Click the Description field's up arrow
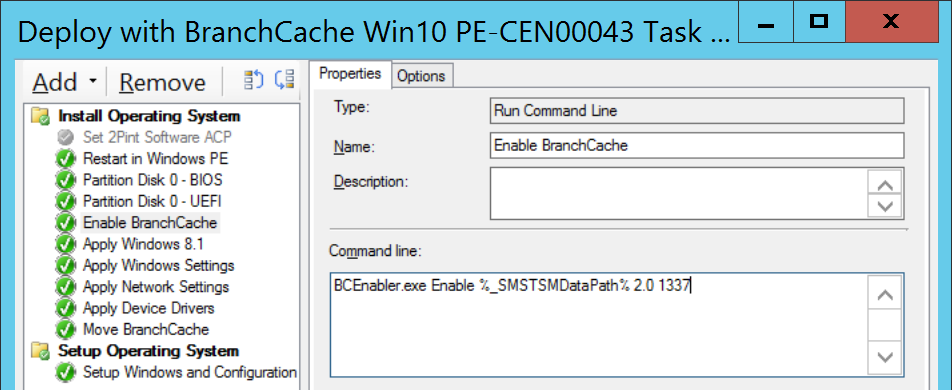This screenshot has height=390, width=952. pos(886,184)
